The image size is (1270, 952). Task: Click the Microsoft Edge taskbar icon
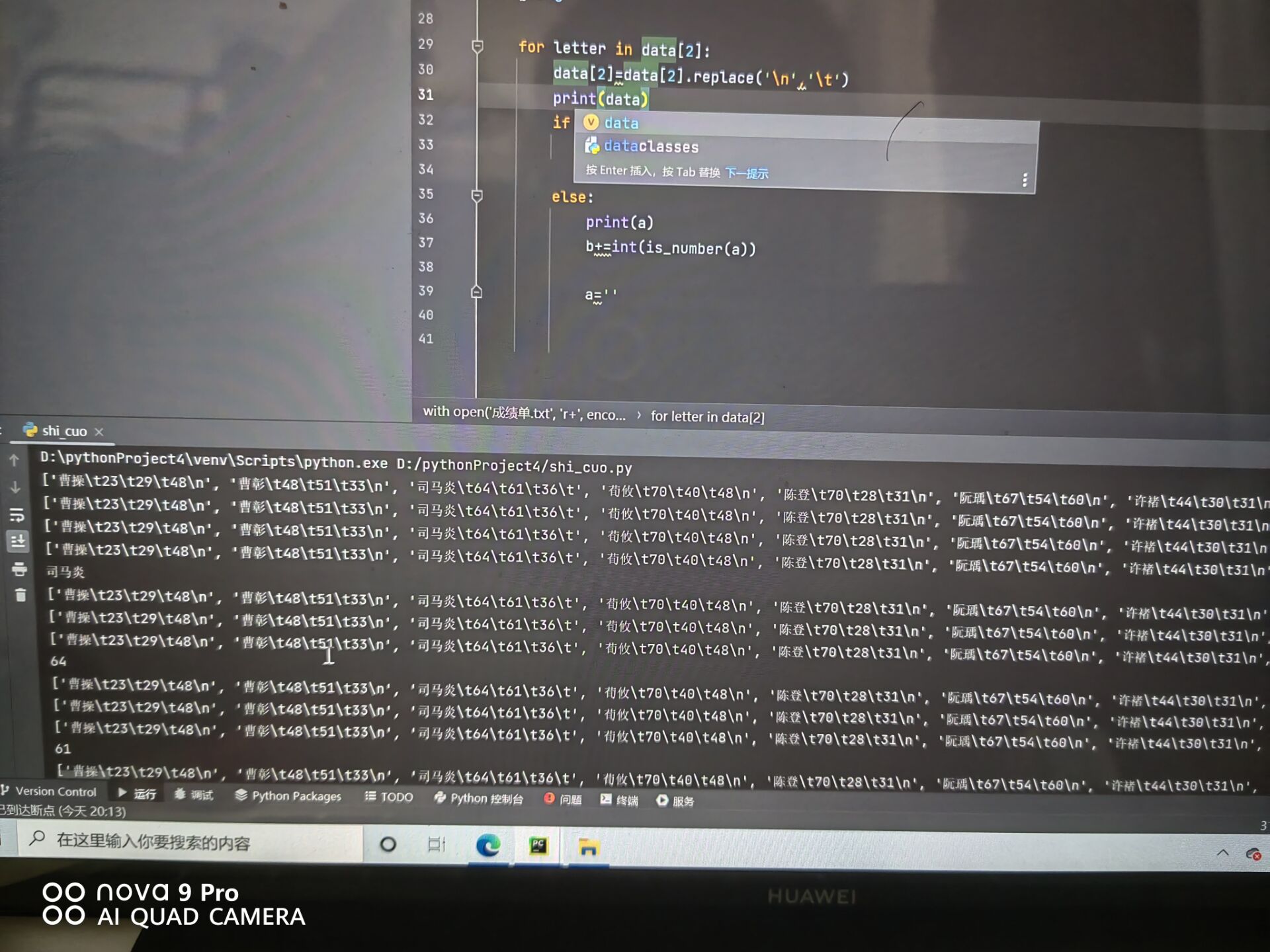click(488, 846)
